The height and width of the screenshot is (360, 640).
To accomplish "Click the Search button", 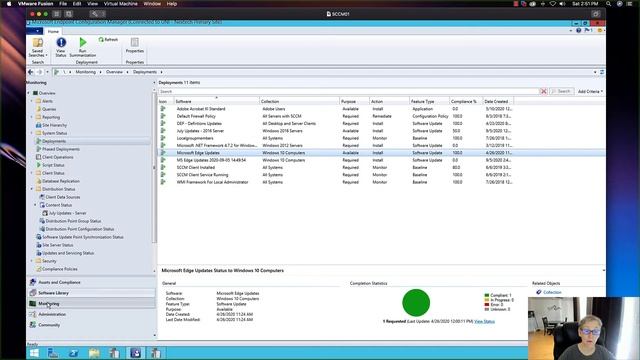I will tap(562, 91).
